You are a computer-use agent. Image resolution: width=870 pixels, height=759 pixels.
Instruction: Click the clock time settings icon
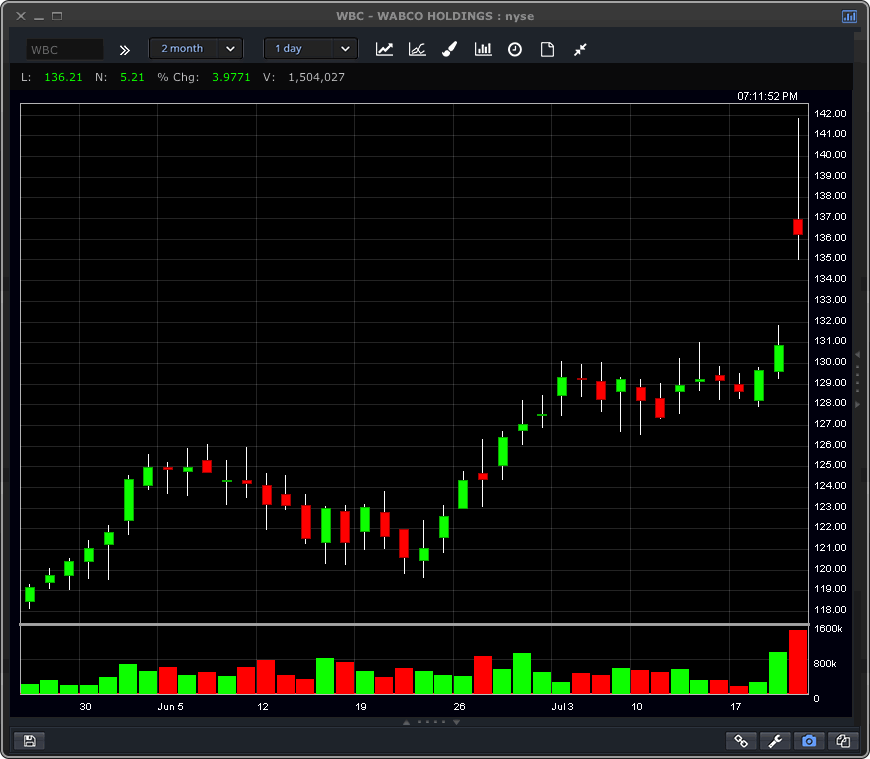coord(515,49)
